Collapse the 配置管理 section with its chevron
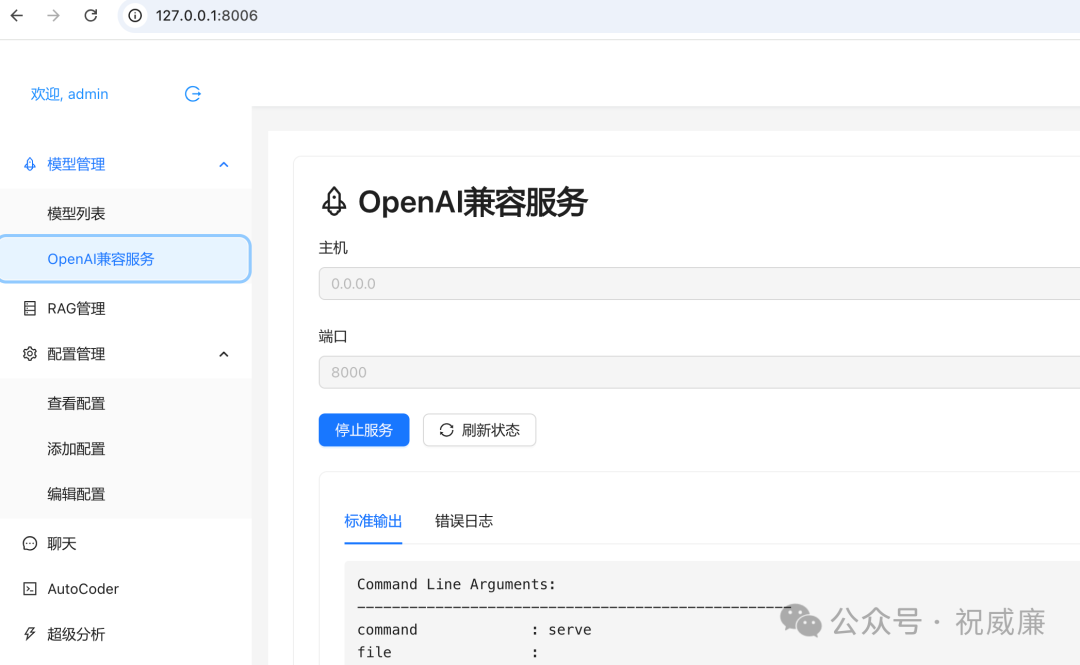 [223, 353]
